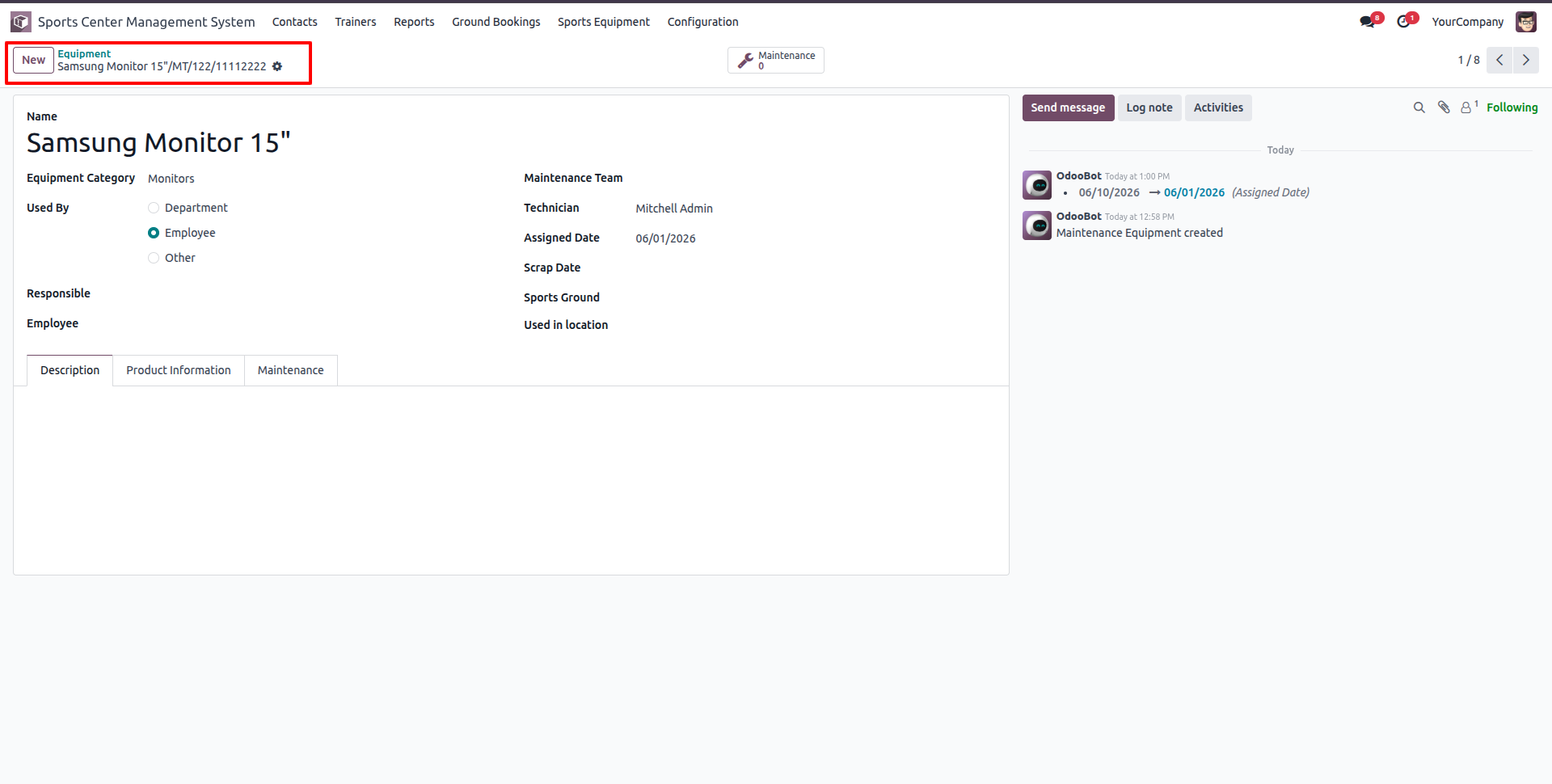Open the Configuration menu
The width and height of the screenshot is (1552, 784).
point(703,22)
